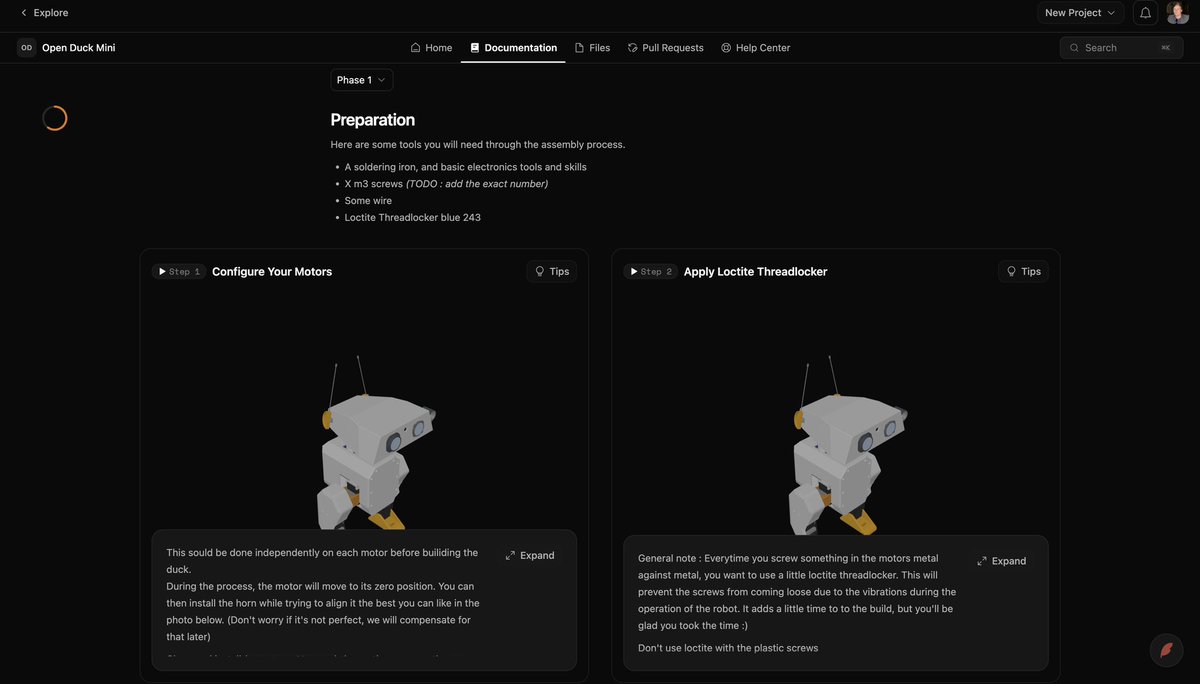Click the OD project badge

point(27,47)
